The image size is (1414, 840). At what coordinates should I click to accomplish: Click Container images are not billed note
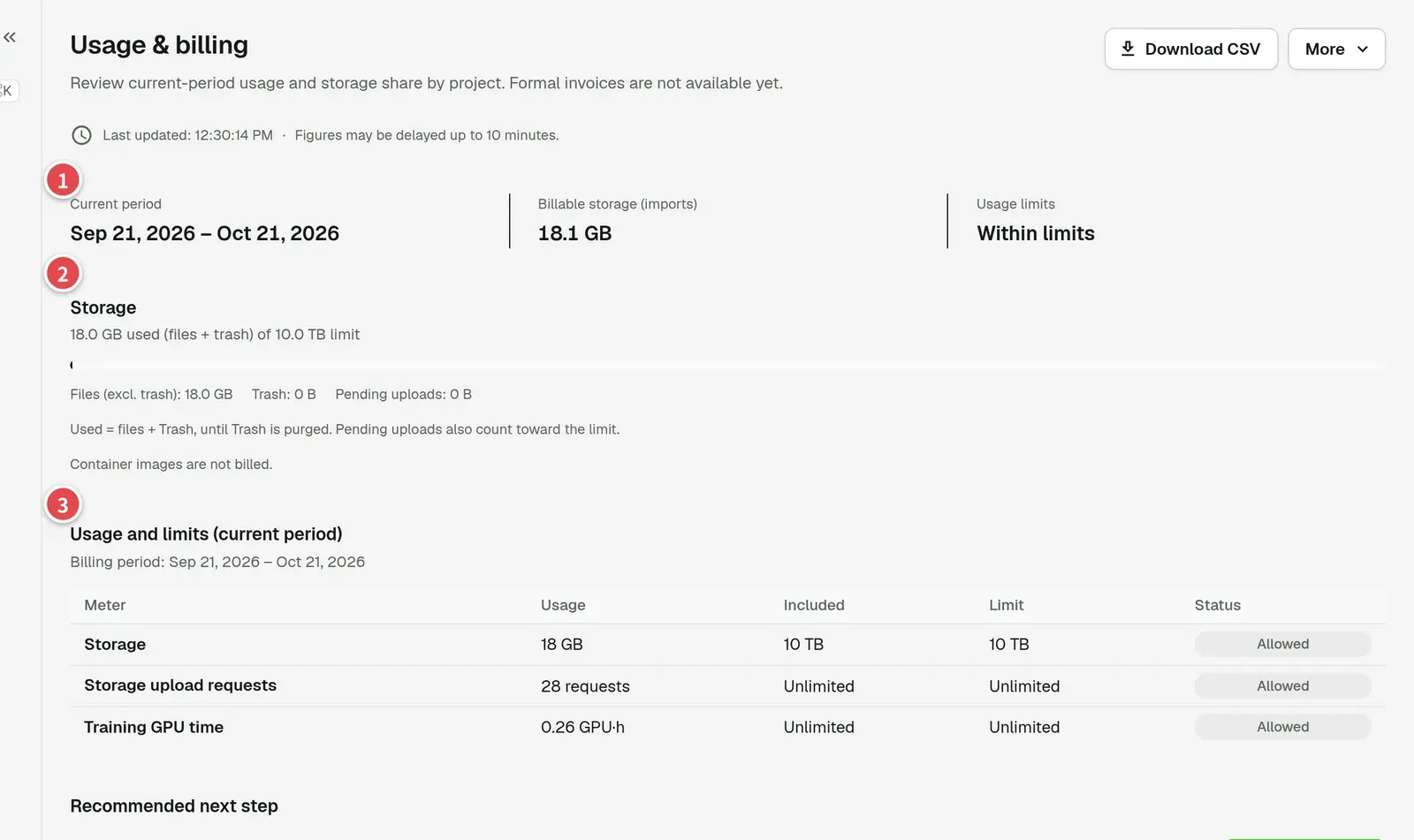(171, 464)
